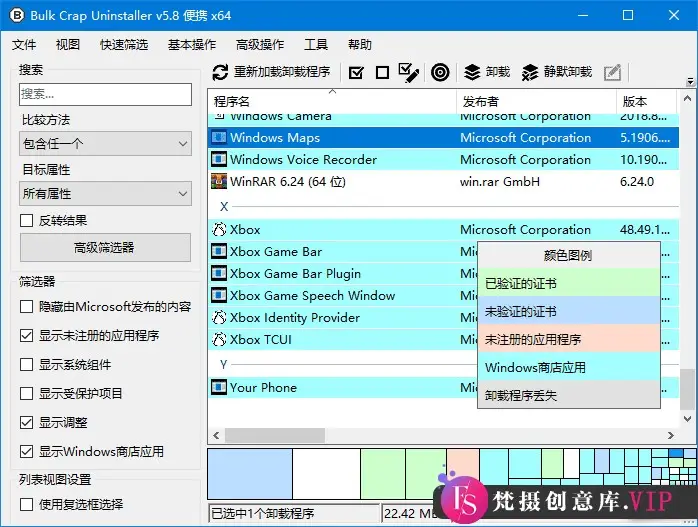
Task: Toggle the 反转结果 checkbox
Action: point(27,220)
